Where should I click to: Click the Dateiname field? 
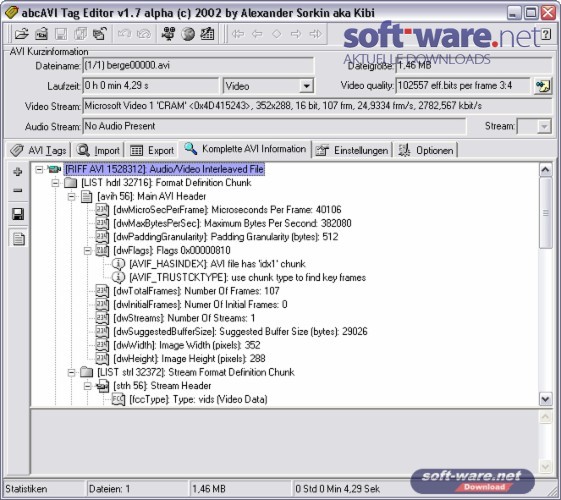point(198,65)
